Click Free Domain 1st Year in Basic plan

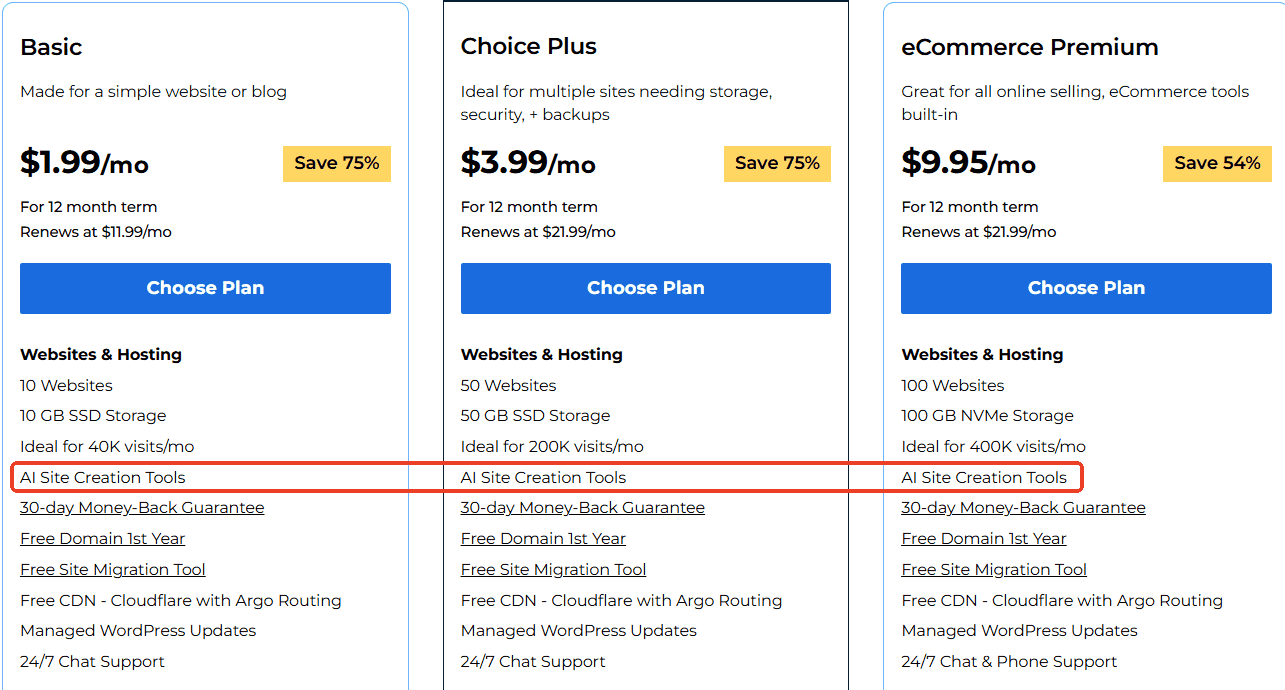click(x=102, y=539)
